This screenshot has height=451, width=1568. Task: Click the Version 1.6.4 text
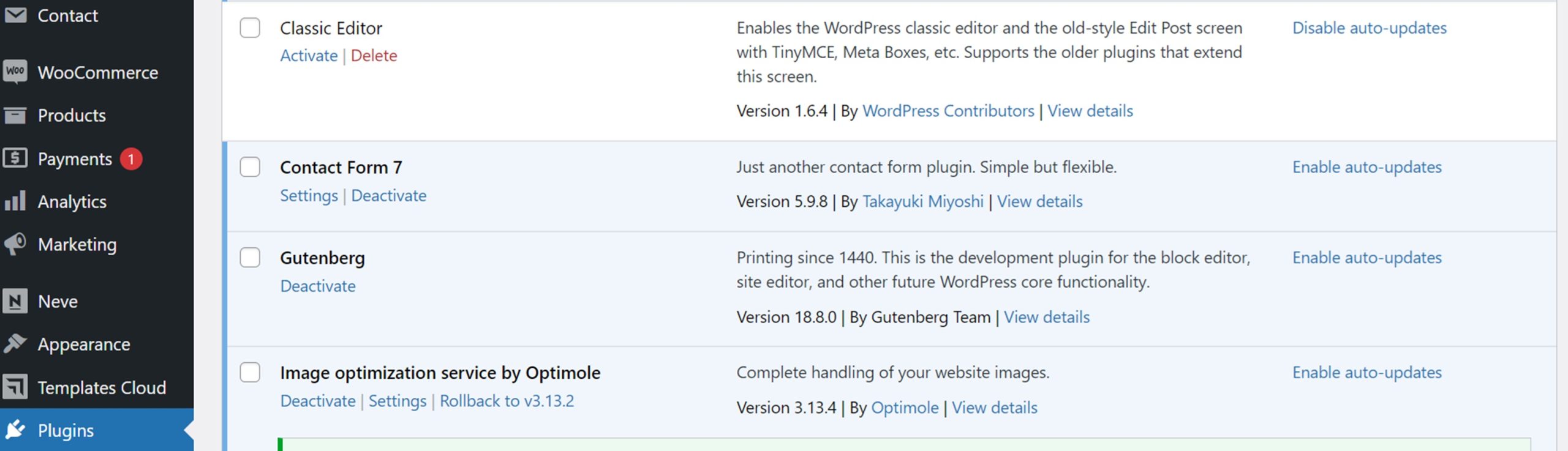[782, 111]
